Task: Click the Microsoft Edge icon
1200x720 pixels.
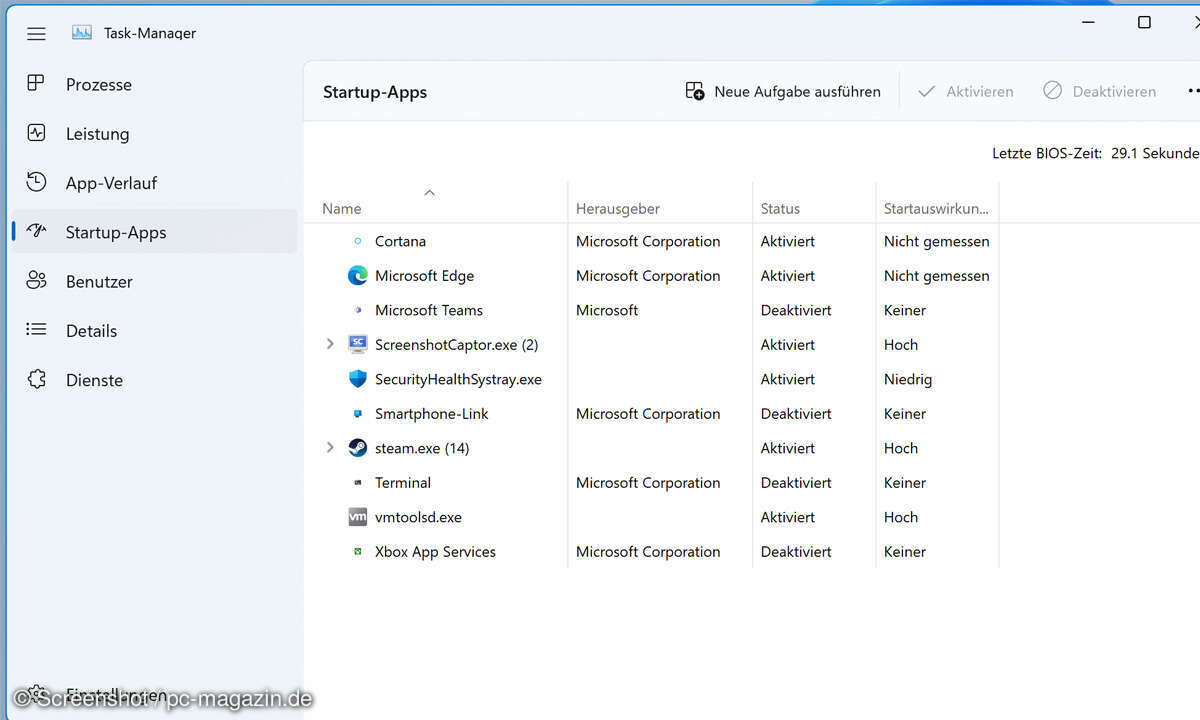Action: (x=358, y=275)
